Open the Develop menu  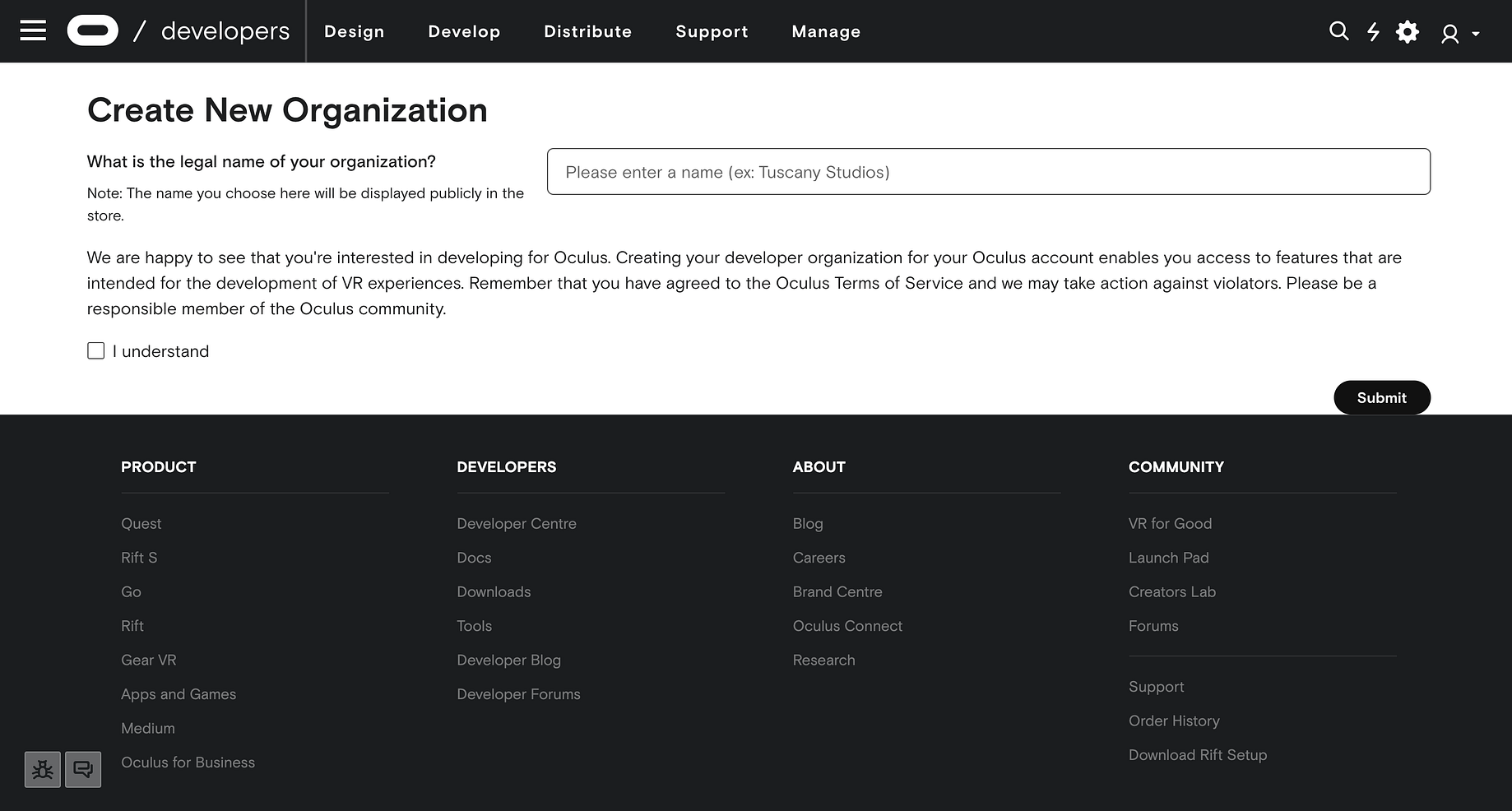pos(464,31)
